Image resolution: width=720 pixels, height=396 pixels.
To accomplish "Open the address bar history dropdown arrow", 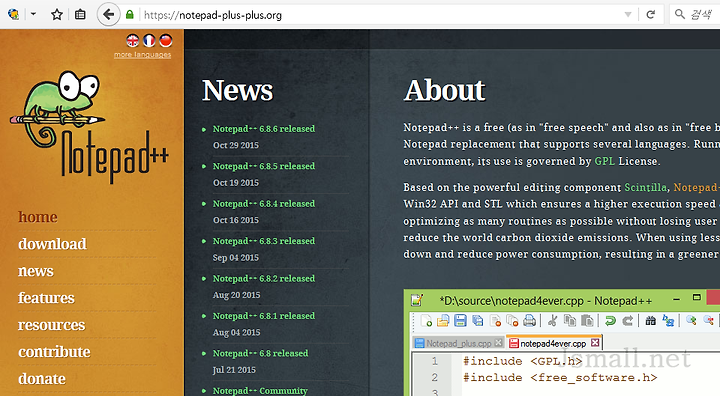I will coord(628,15).
